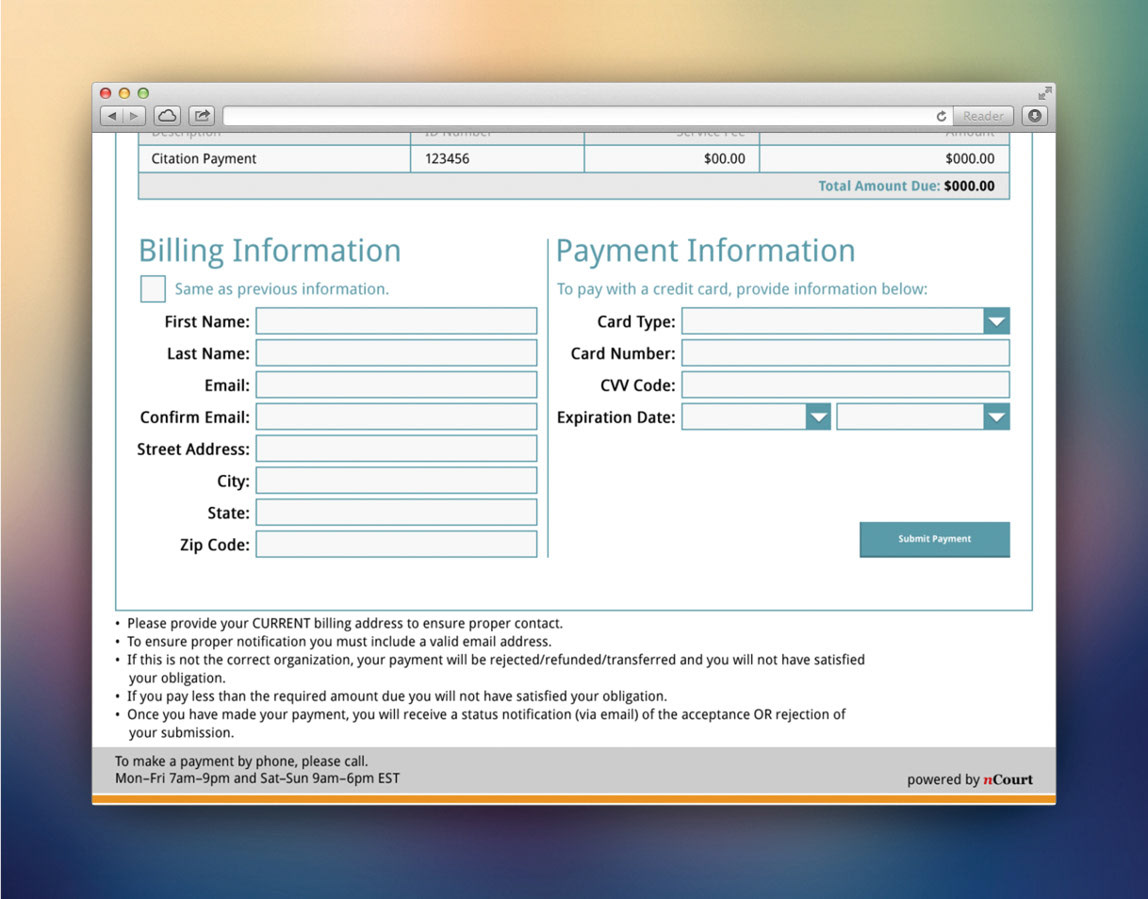Click the Card Number field

846,353
